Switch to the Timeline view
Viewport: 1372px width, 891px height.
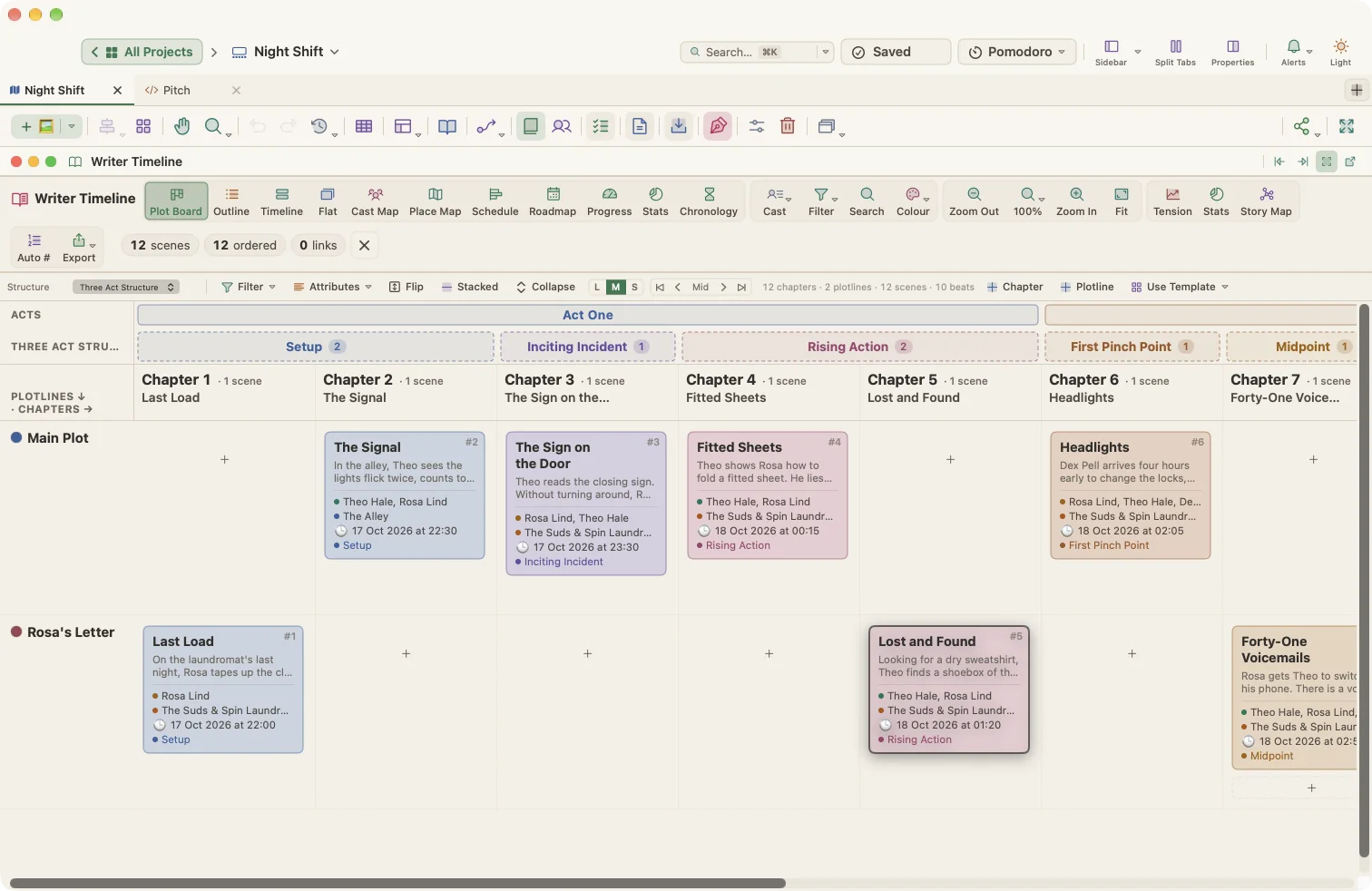click(x=281, y=201)
